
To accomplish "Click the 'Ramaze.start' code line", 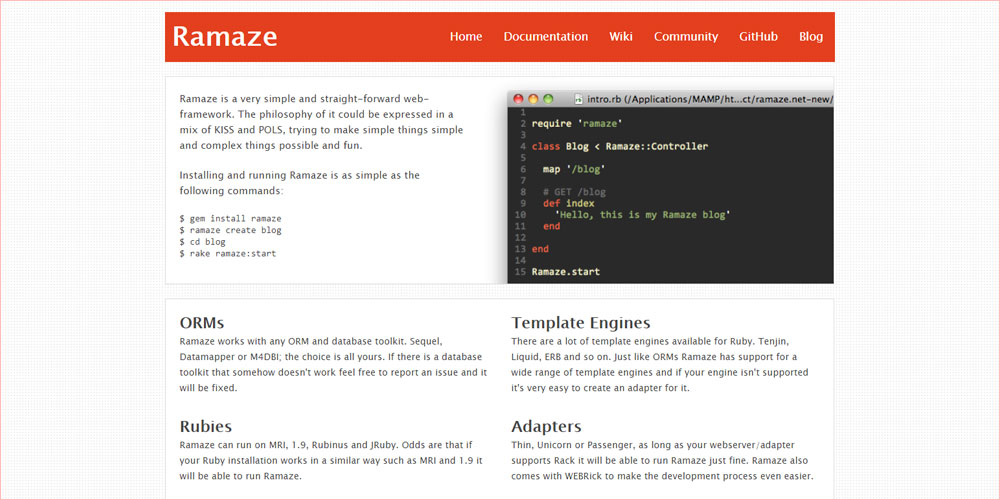I will (x=566, y=272).
